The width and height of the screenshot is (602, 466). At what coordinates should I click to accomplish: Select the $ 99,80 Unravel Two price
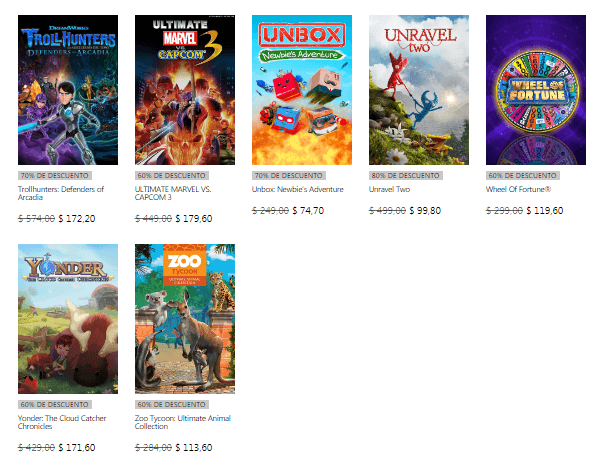point(425,211)
